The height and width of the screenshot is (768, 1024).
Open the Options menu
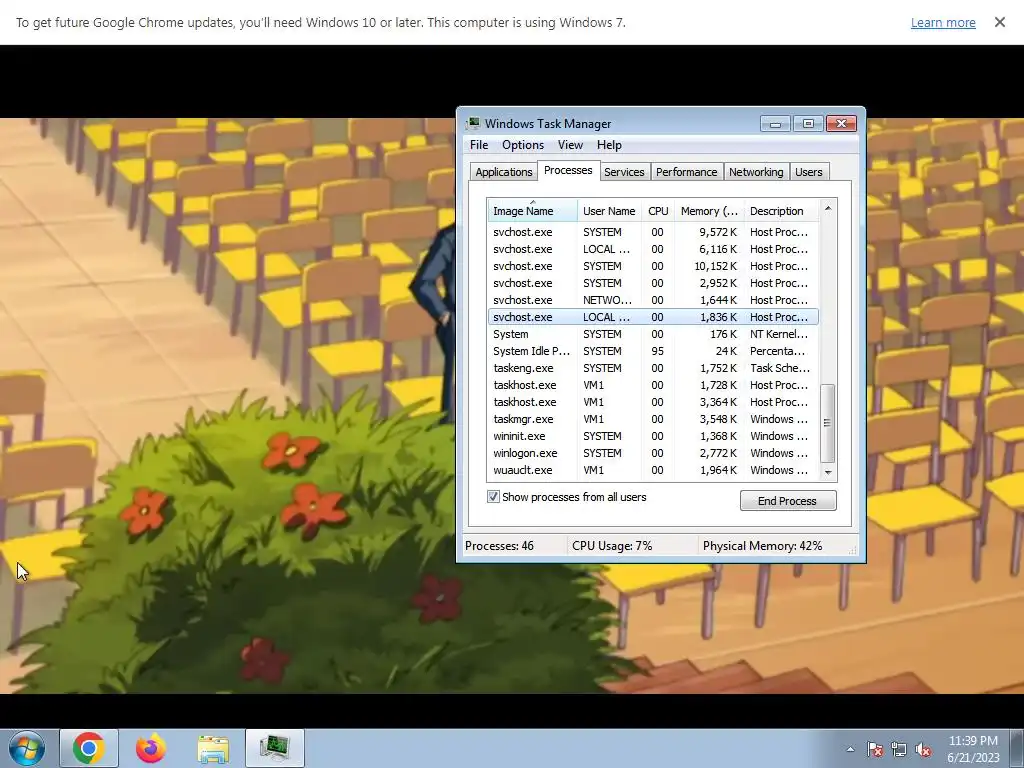522,145
